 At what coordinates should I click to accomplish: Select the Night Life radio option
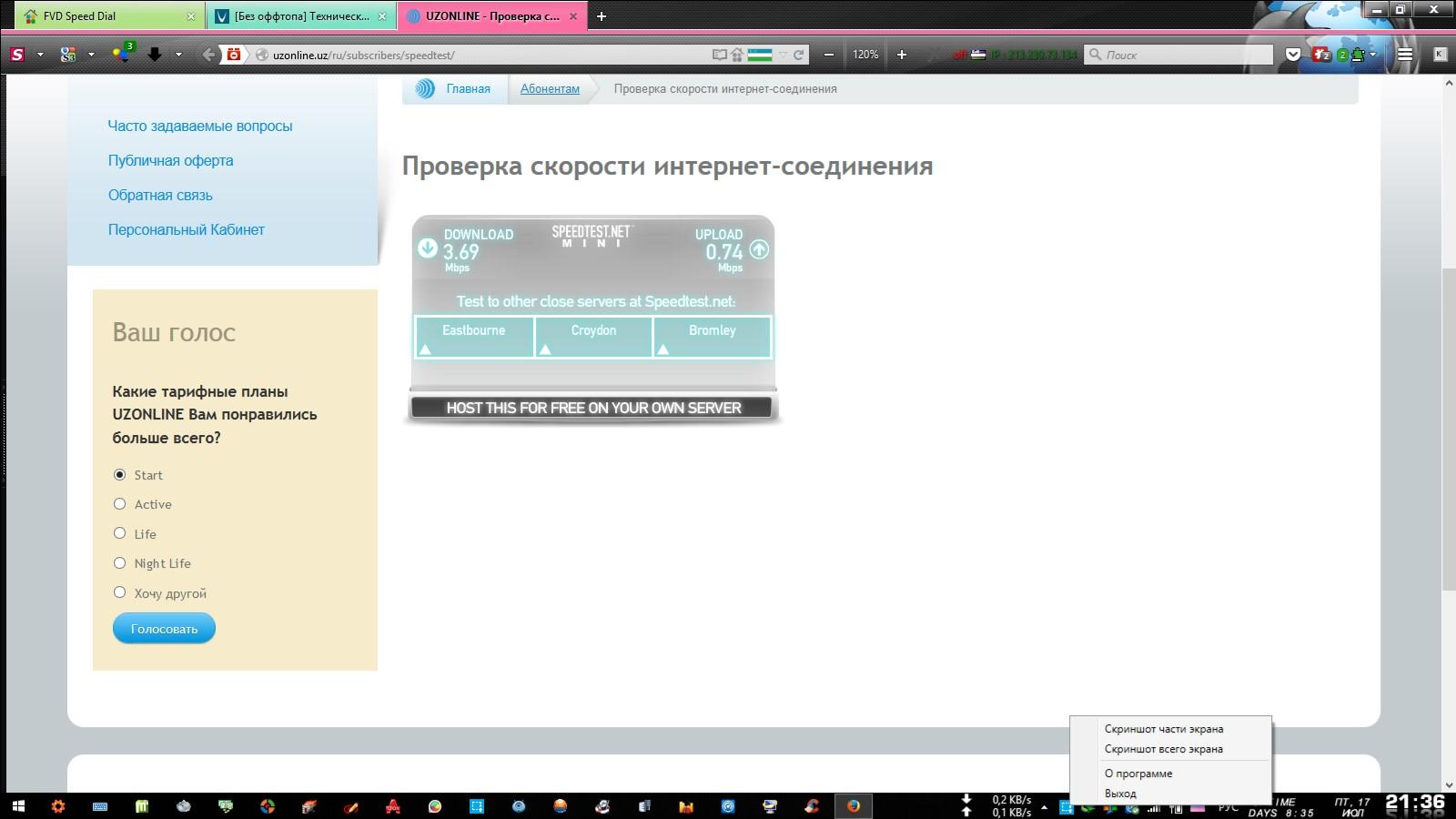pos(119,562)
